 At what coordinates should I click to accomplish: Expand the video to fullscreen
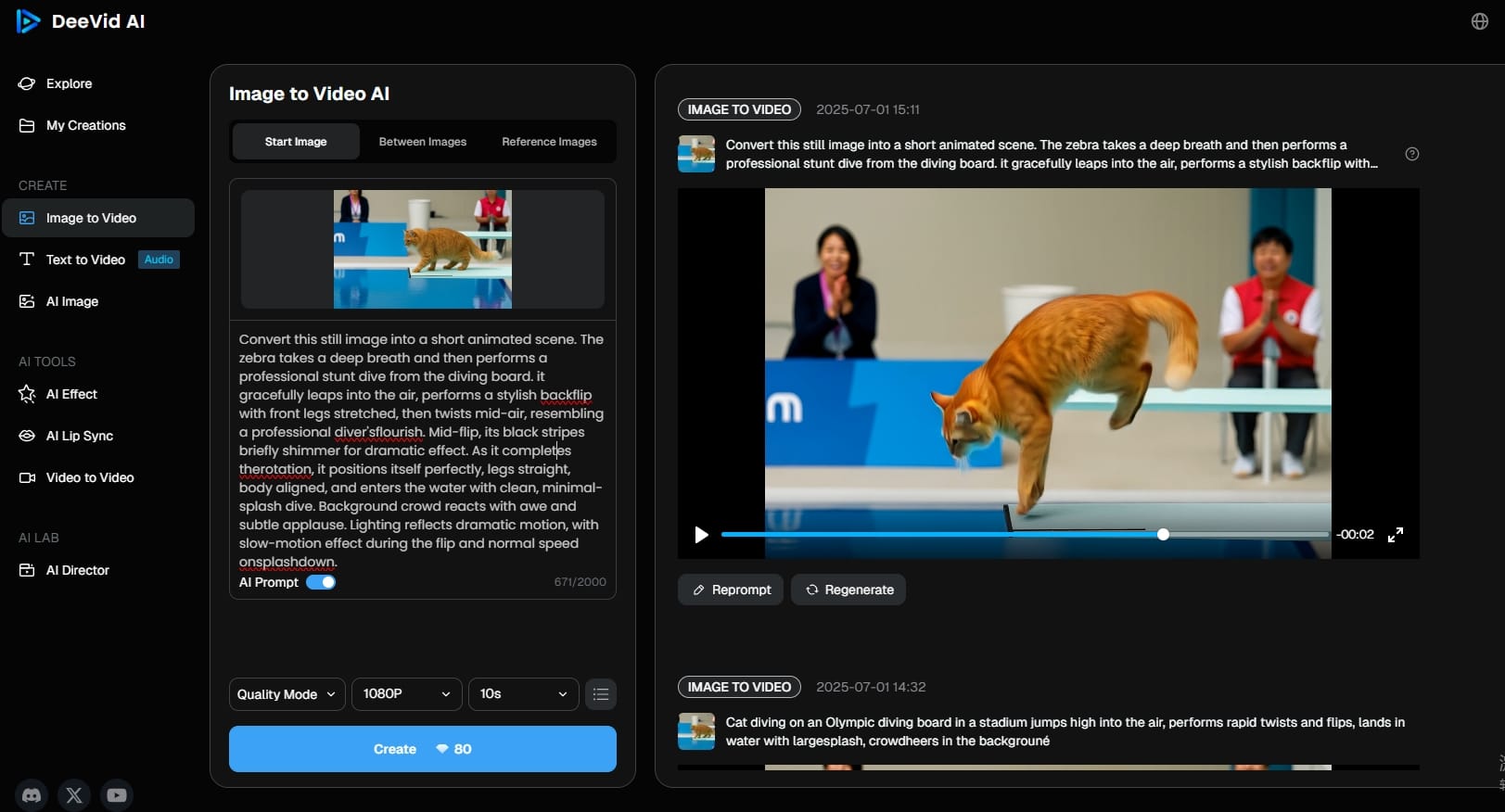pos(1396,535)
